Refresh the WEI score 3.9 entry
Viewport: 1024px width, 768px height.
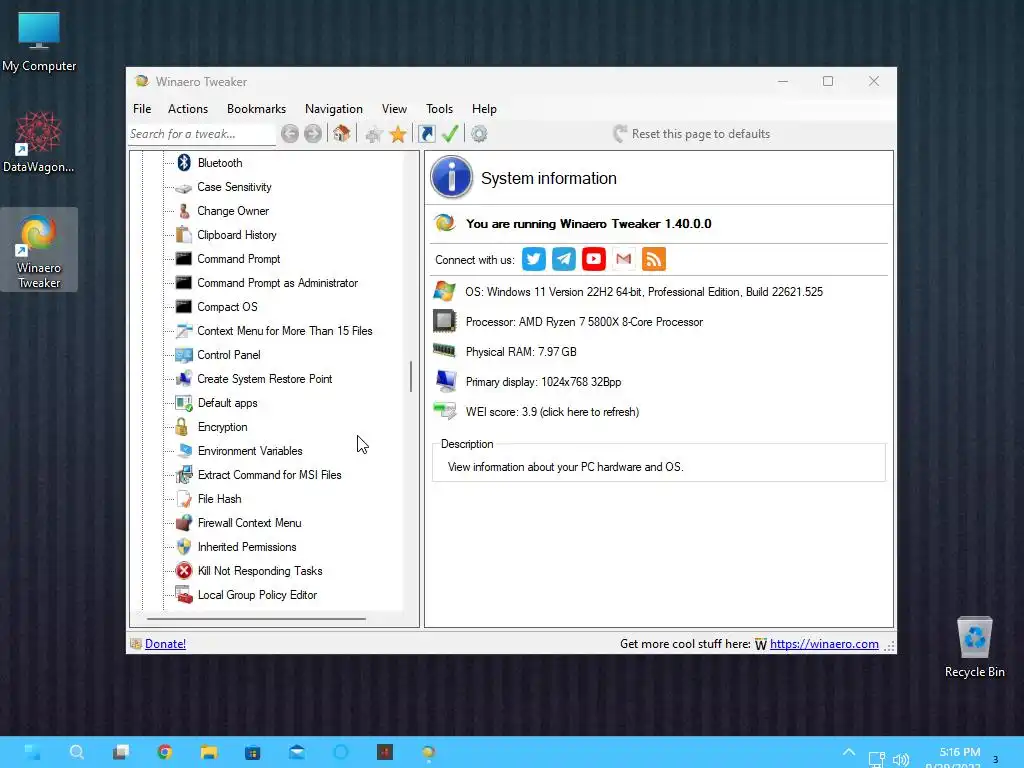(x=552, y=412)
